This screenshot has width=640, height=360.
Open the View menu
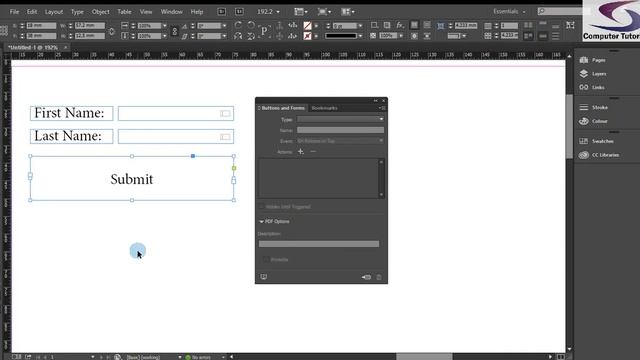[146, 11]
